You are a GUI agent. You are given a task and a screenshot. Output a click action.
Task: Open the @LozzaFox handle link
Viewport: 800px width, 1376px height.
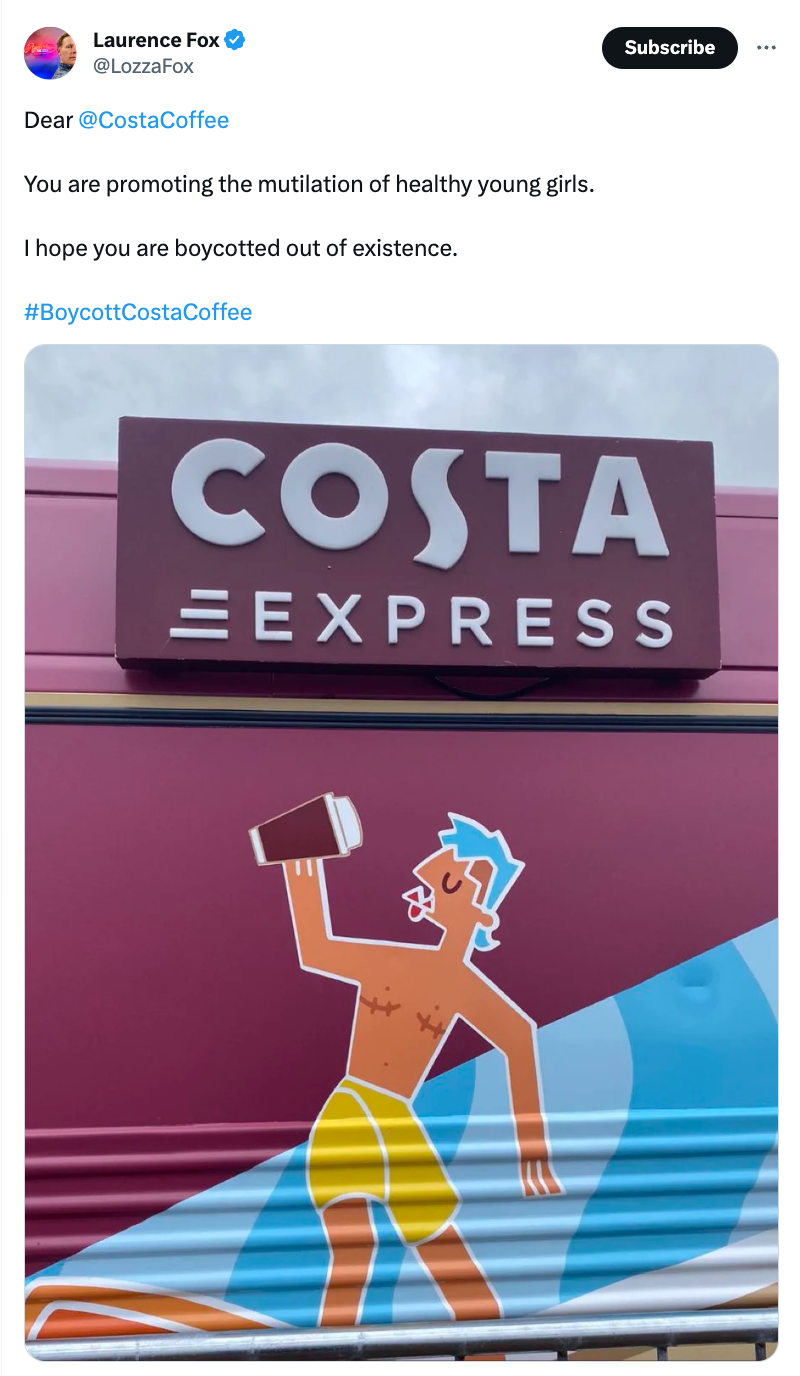tap(143, 66)
